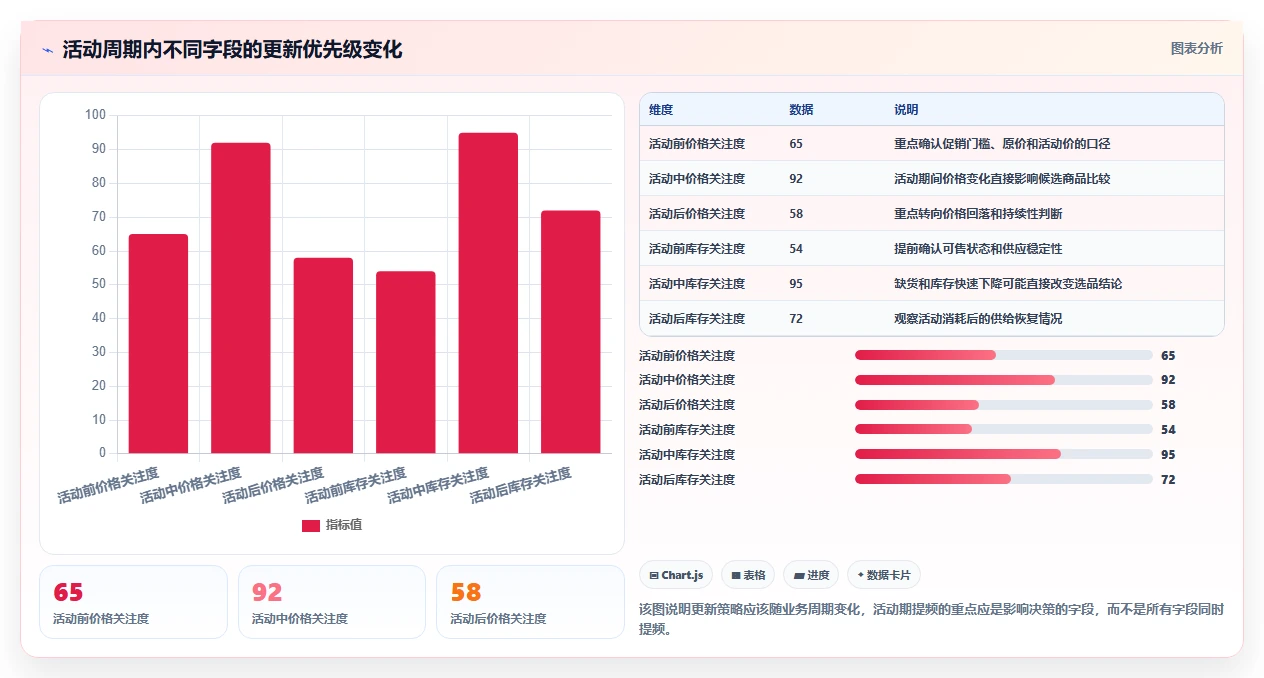The image size is (1264, 678).
Task: Click description 提前确认可售状态和供应稳定性
Action: point(978,249)
